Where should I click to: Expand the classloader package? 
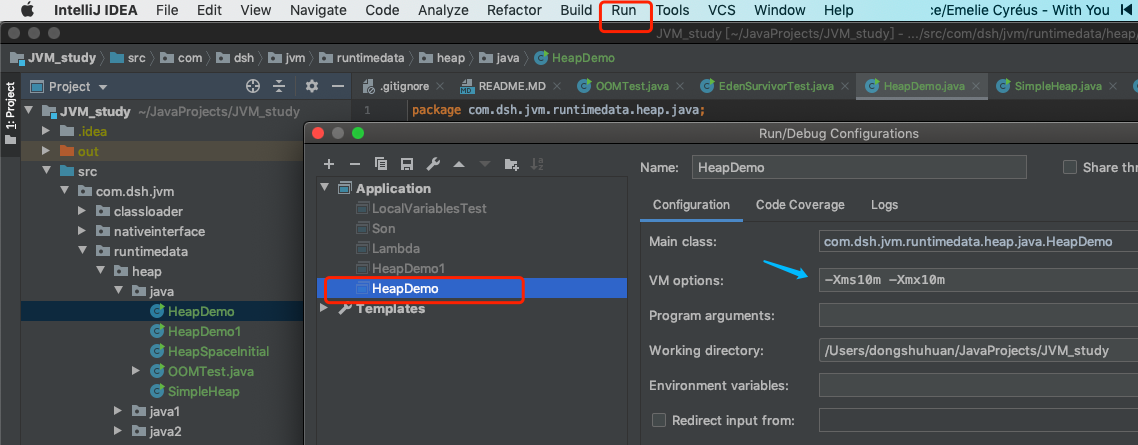tap(82, 211)
